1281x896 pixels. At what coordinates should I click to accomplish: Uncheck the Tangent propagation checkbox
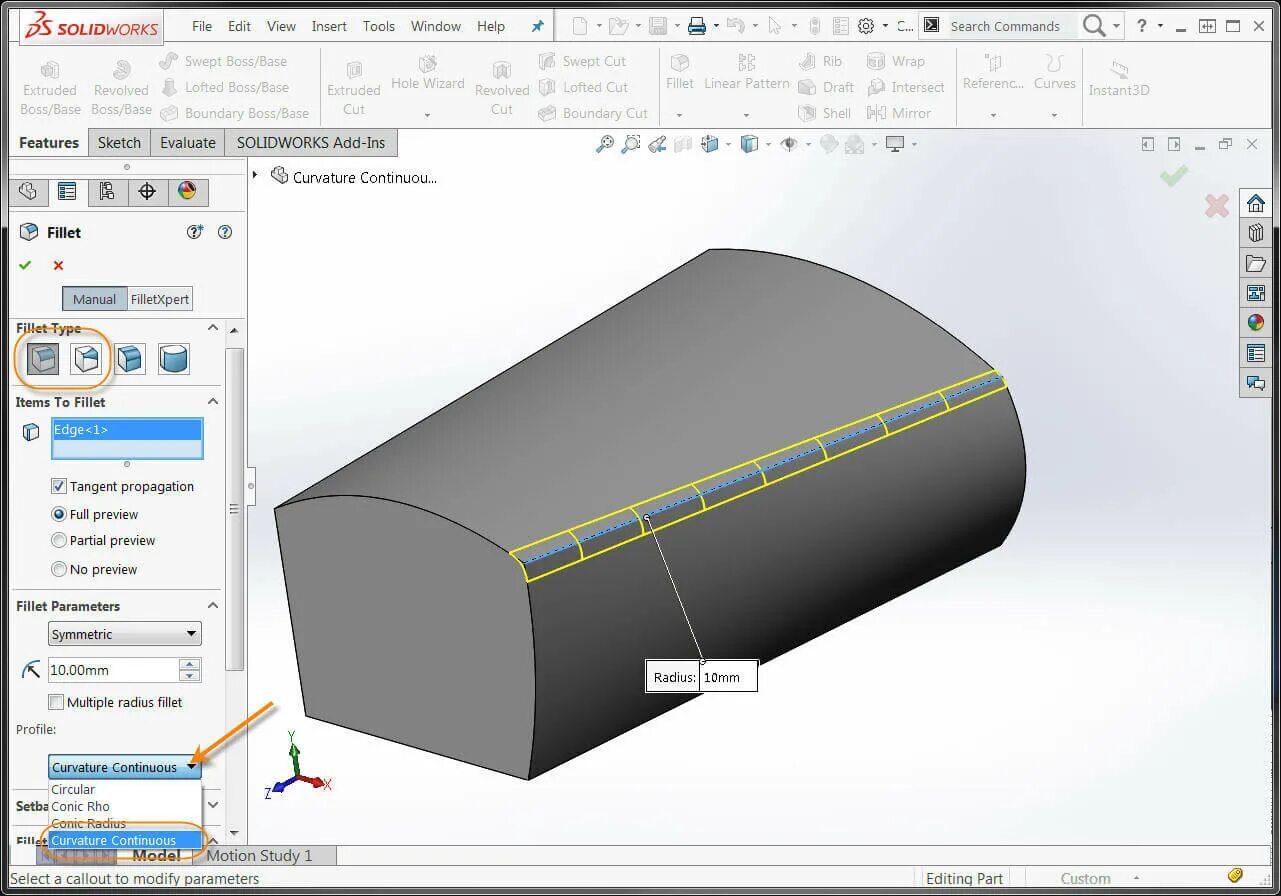pos(57,486)
